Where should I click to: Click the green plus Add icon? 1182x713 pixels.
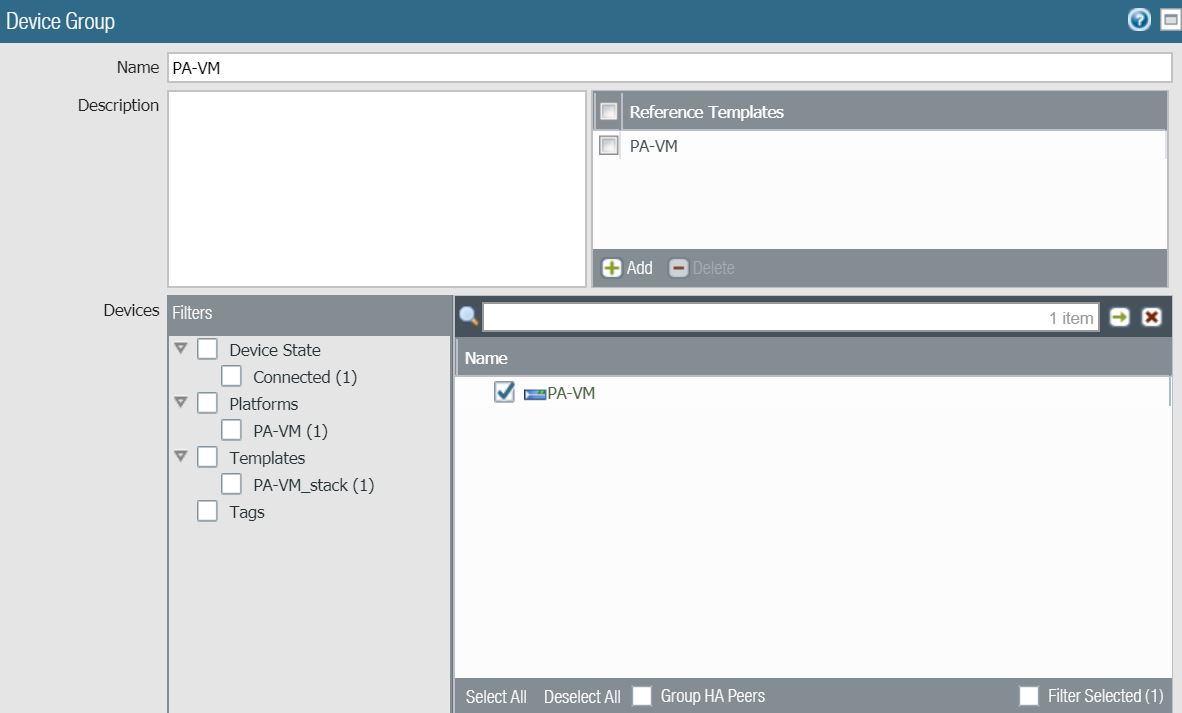click(611, 268)
